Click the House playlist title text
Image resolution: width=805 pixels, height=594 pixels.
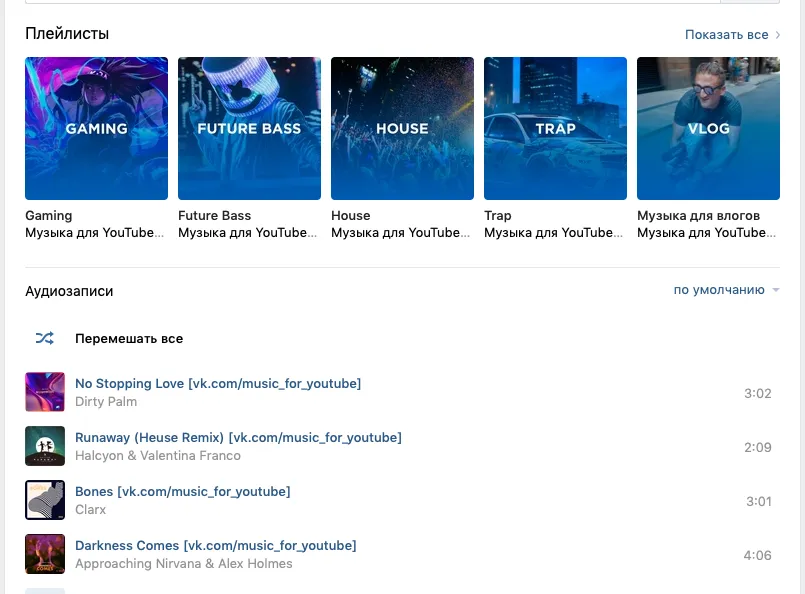coord(351,216)
